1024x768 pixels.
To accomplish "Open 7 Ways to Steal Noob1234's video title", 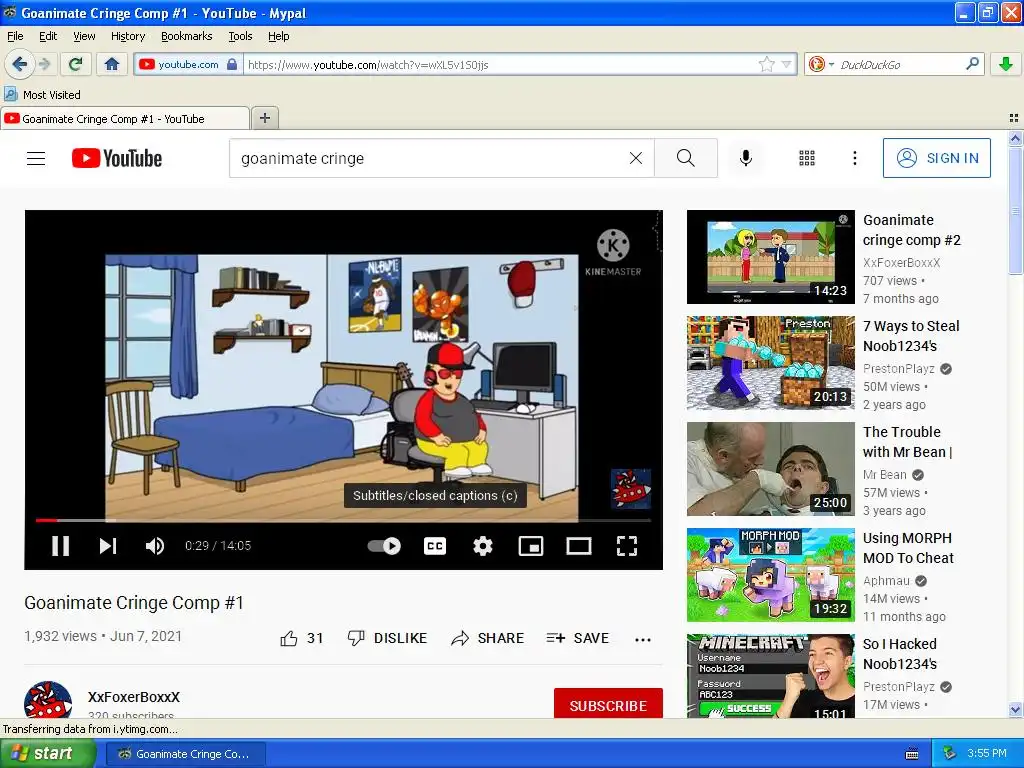I will (x=911, y=336).
